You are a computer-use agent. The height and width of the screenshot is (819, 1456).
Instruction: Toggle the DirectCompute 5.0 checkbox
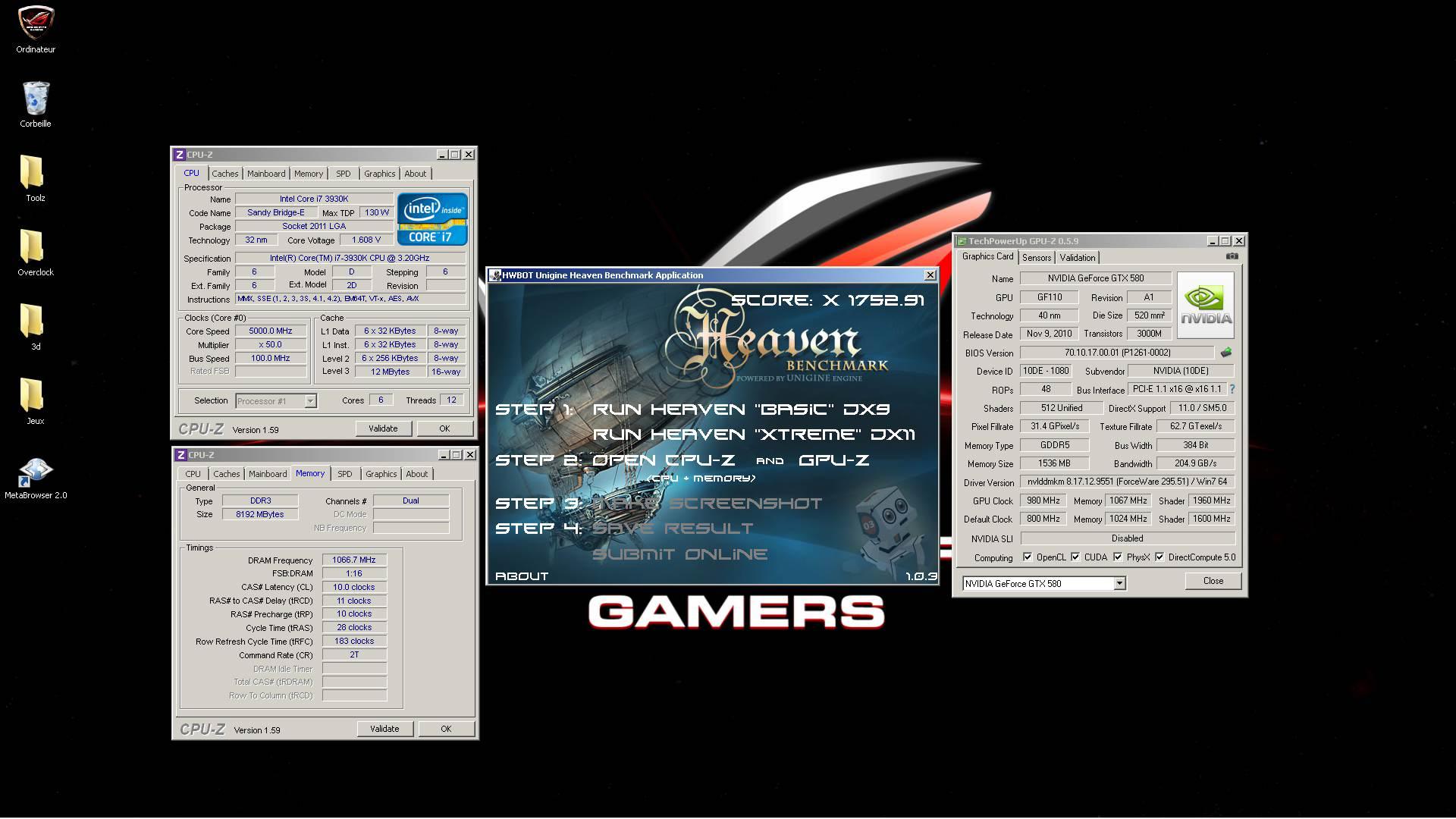tap(1159, 557)
